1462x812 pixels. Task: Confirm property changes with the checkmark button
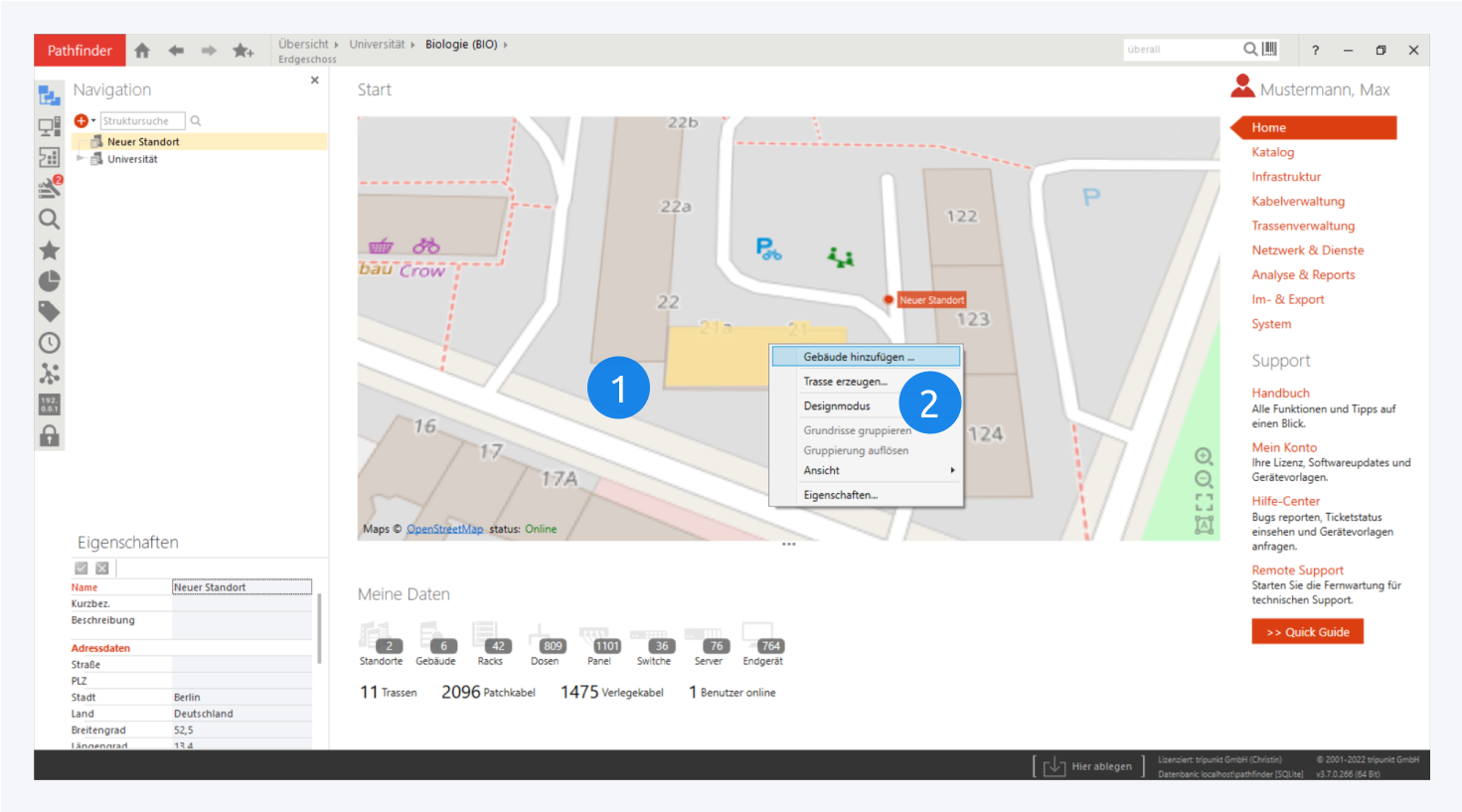pyautogui.click(x=81, y=568)
